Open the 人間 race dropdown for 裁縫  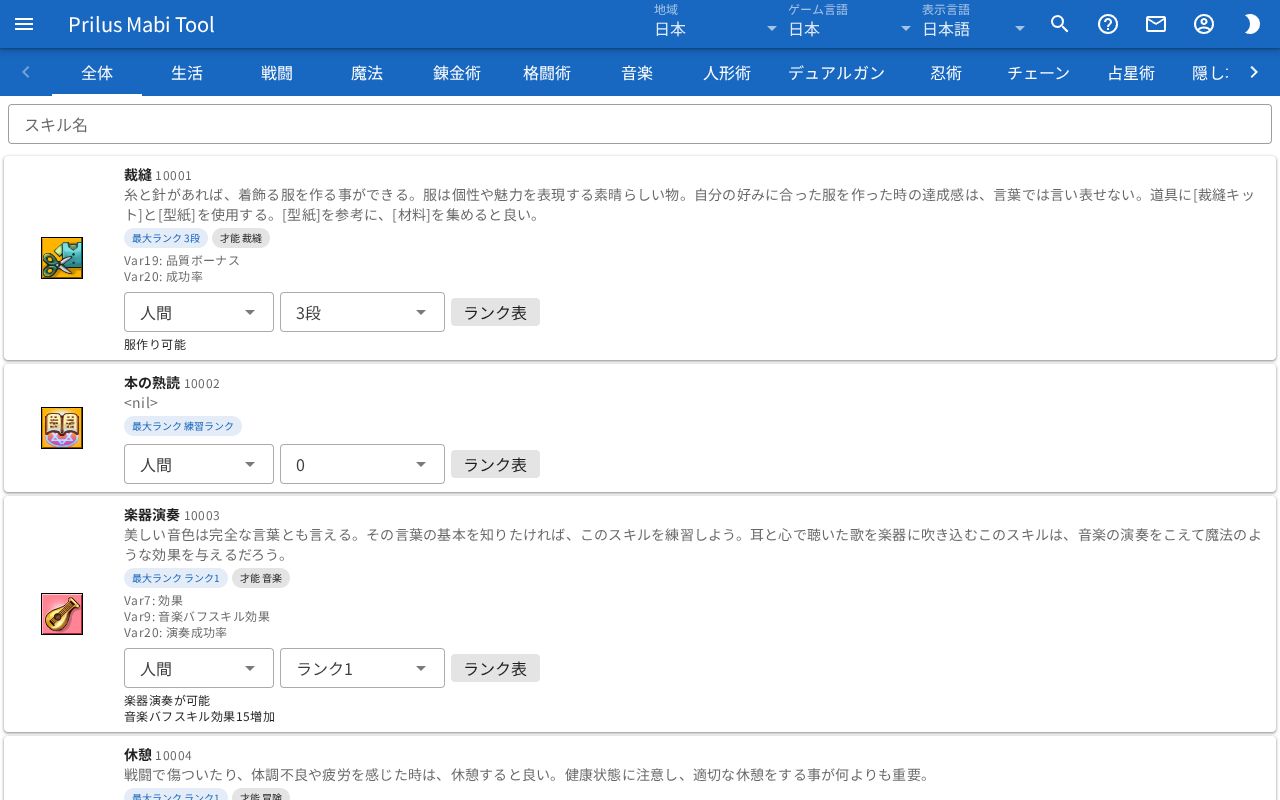pyautogui.click(x=199, y=312)
